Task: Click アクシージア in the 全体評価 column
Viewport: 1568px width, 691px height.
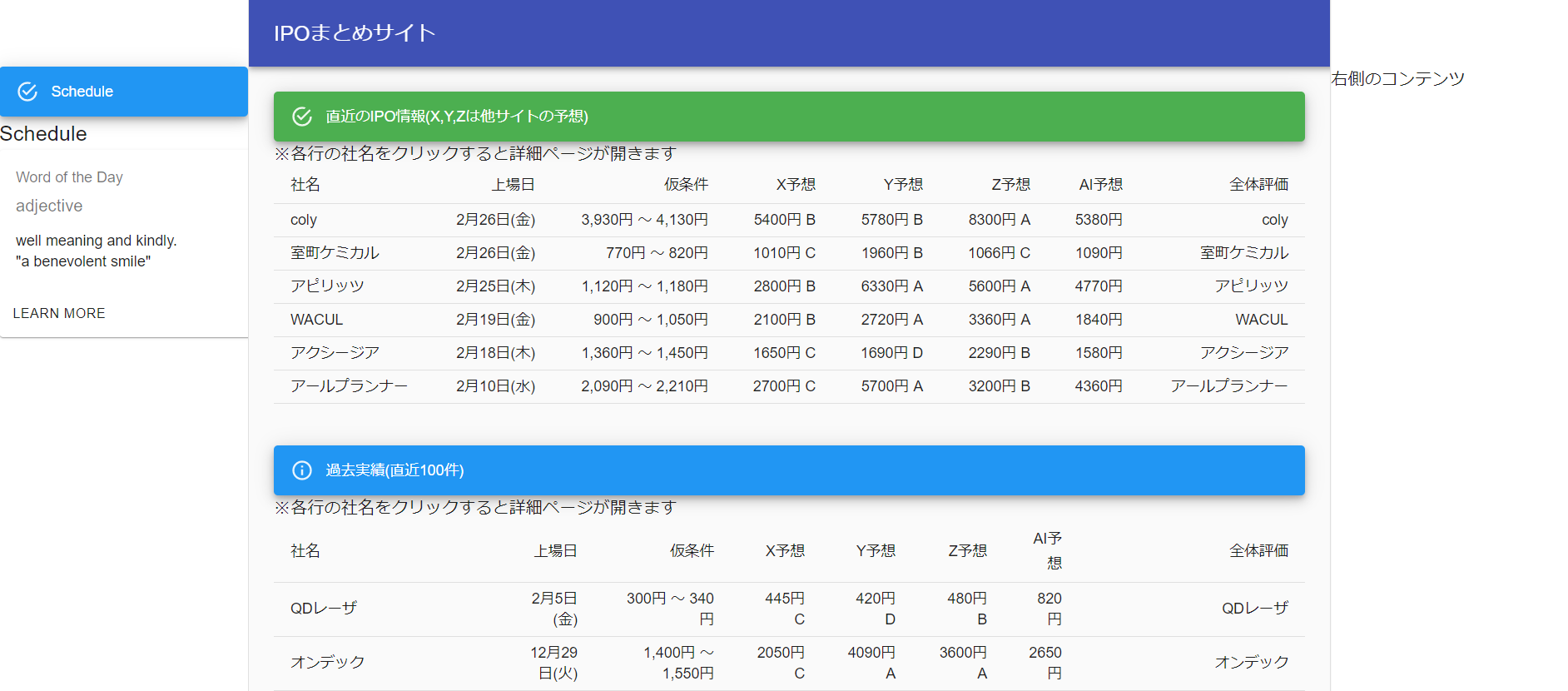Action: tap(1244, 353)
